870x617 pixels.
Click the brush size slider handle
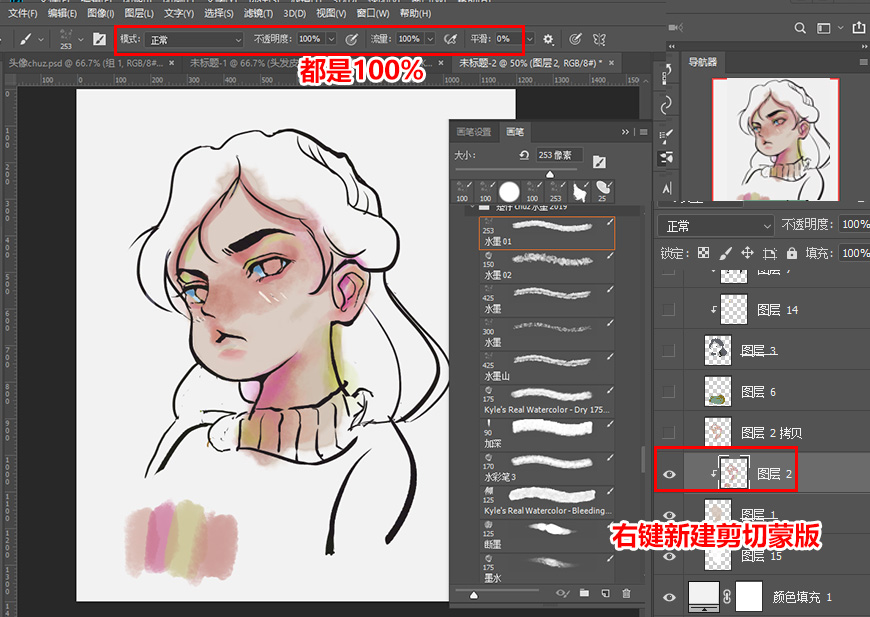[549, 174]
